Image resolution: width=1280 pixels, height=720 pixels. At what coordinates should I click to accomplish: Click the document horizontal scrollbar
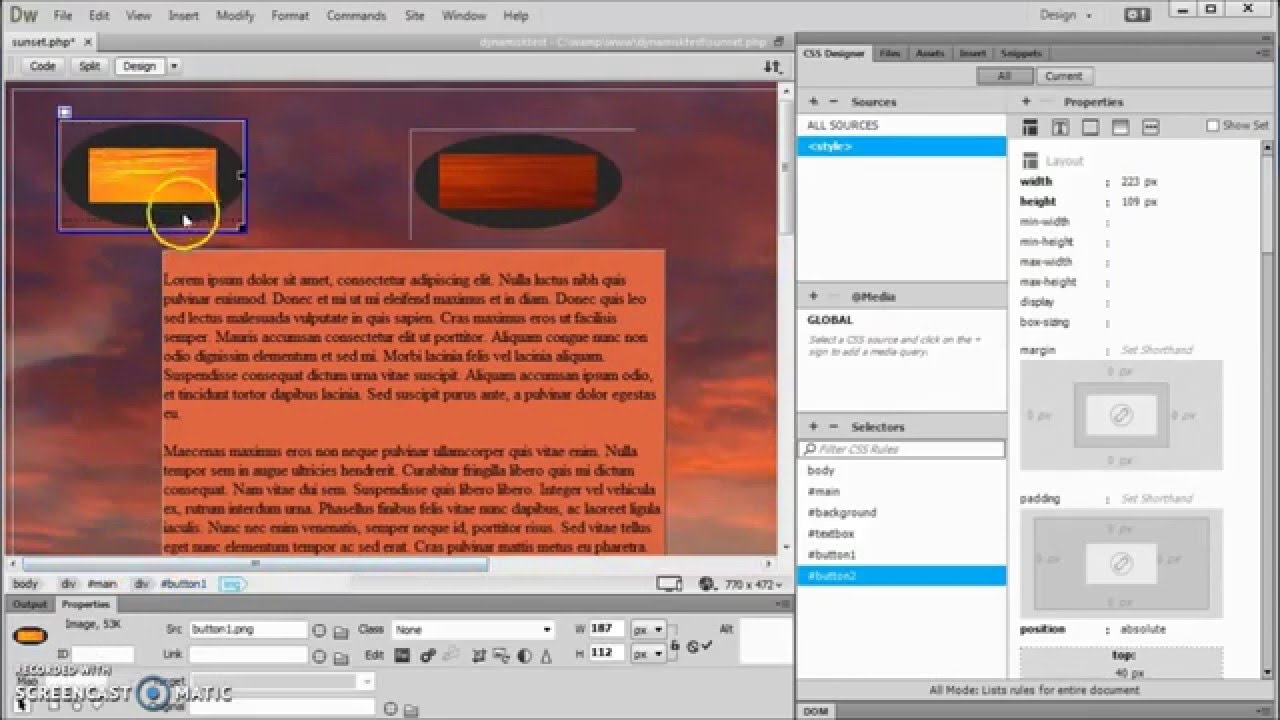coord(255,564)
